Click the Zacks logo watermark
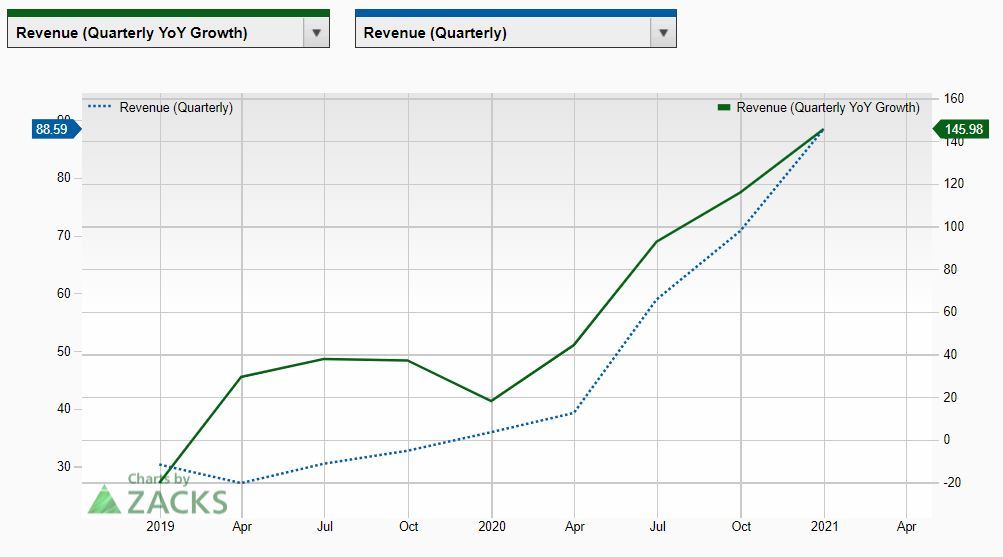This screenshot has width=1003, height=557. click(158, 495)
